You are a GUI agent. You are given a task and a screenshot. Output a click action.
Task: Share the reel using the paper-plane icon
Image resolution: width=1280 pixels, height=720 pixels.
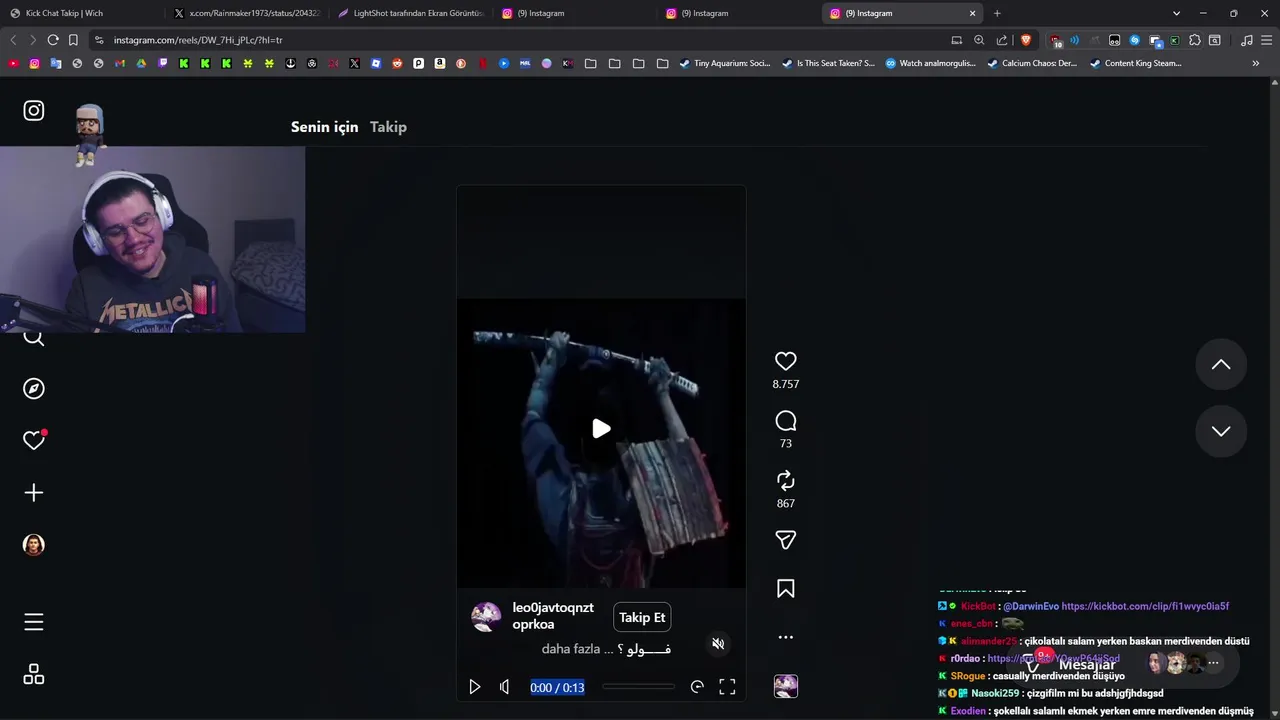(786, 540)
